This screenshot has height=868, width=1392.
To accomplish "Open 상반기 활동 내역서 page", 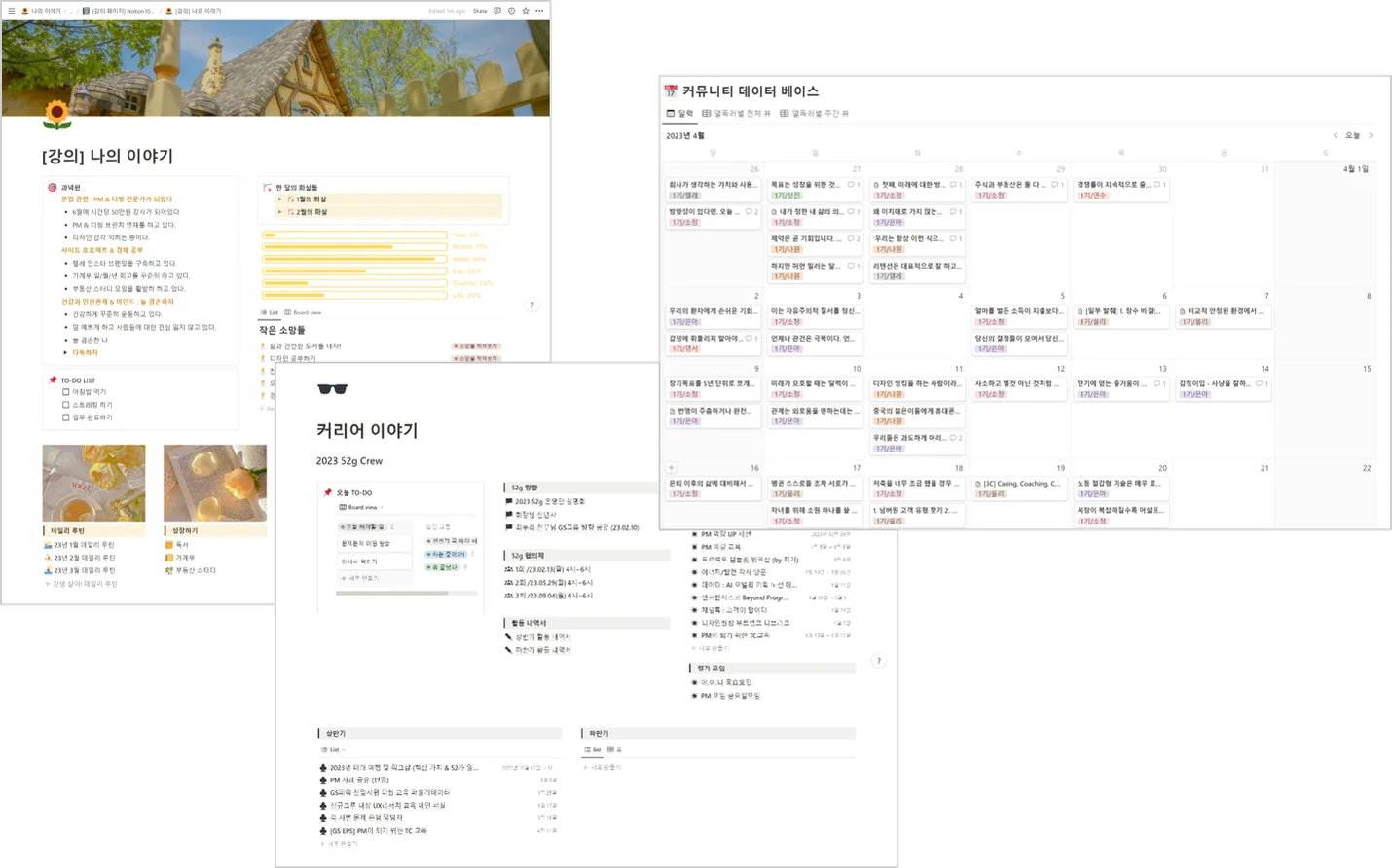I will click(x=538, y=636).
